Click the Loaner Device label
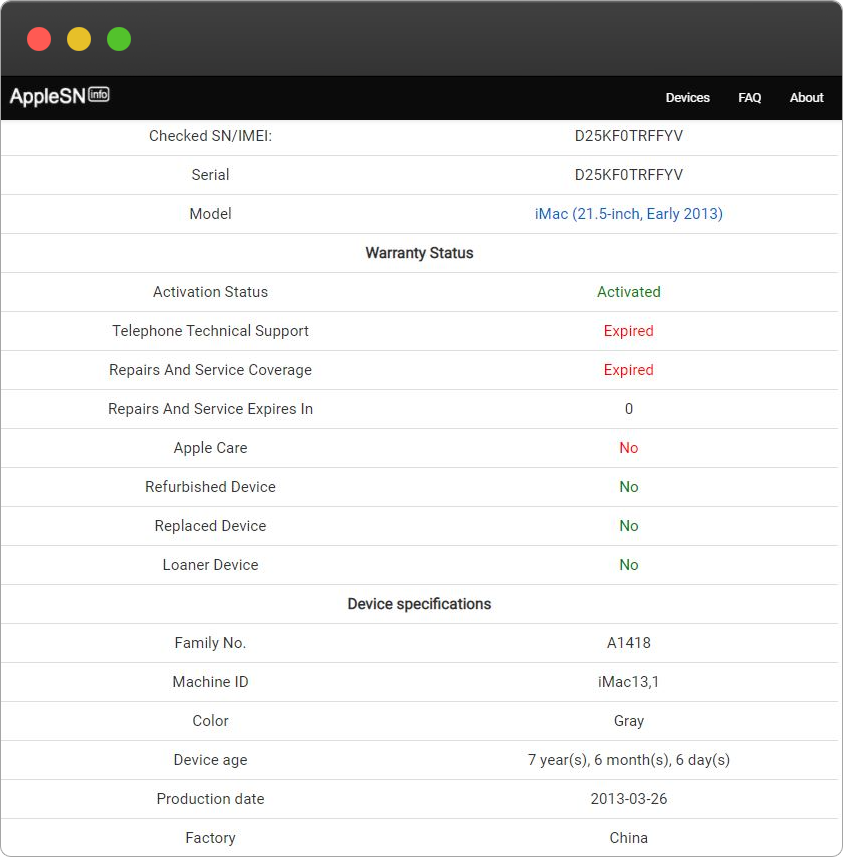843x857 pixels. tap(210, 565)
